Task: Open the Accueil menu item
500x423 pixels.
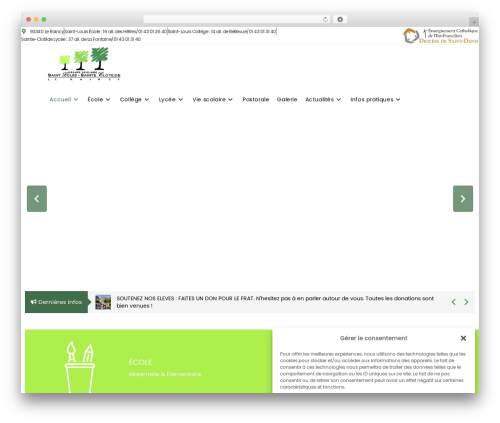Action: (x=60, y=99)
